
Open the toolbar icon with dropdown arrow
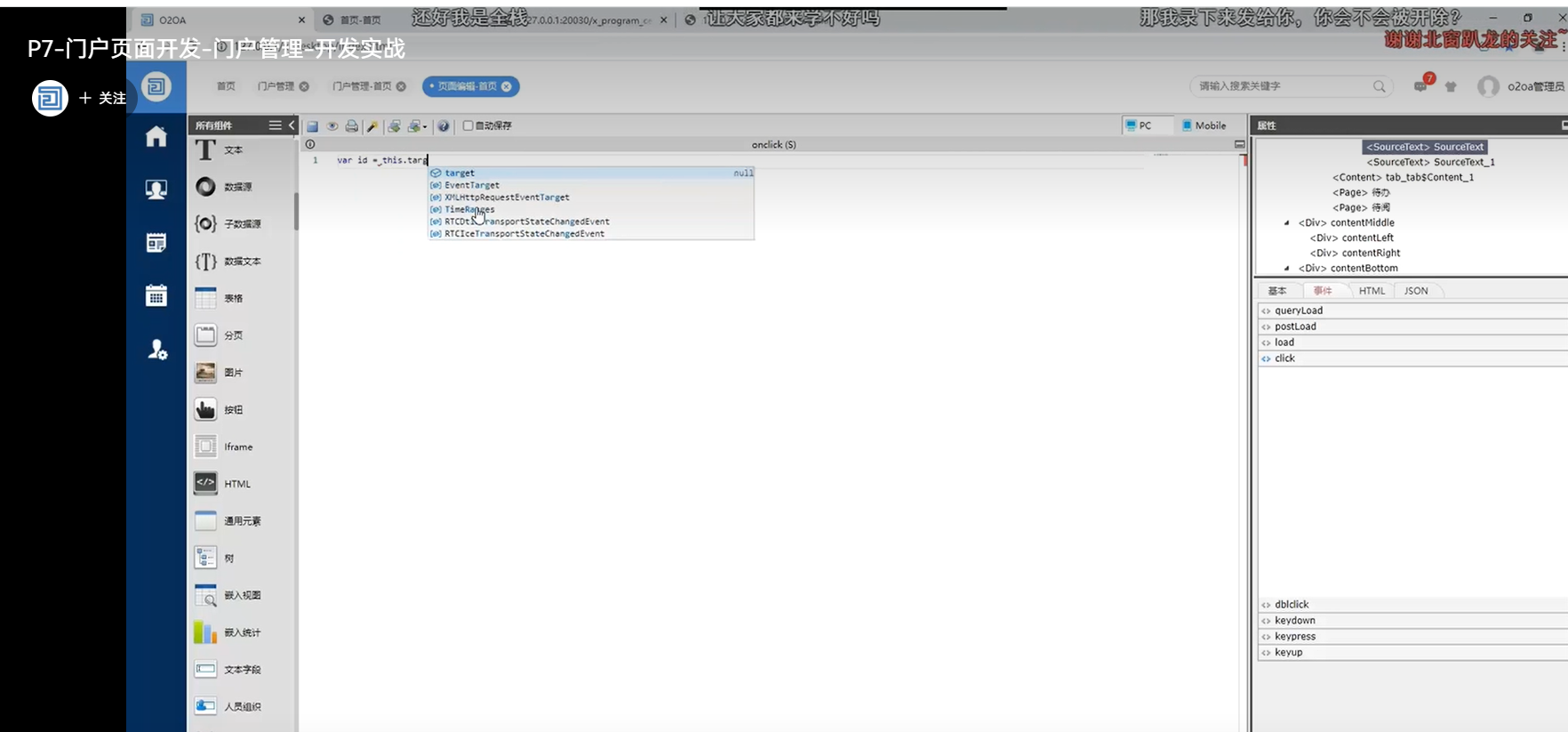coord(417,126)
